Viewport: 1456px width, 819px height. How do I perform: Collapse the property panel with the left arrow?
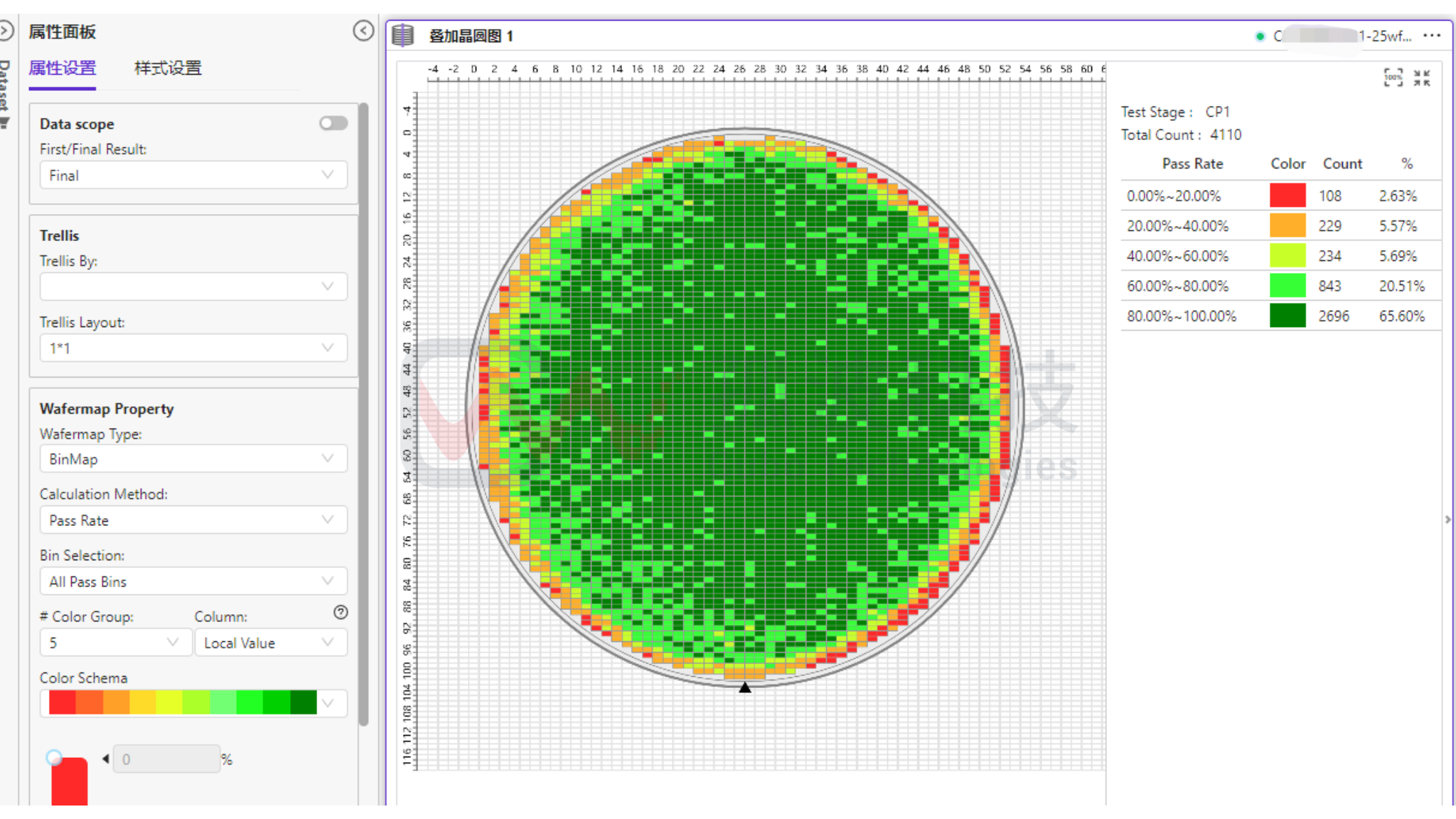(x=363, y=31)
